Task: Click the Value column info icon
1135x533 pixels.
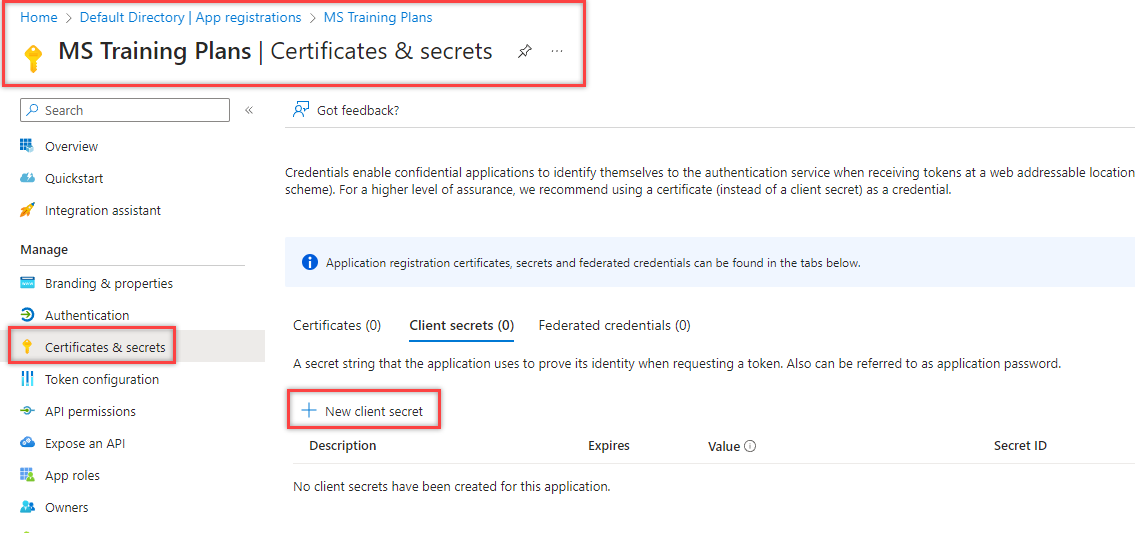Action: [750, 446]
